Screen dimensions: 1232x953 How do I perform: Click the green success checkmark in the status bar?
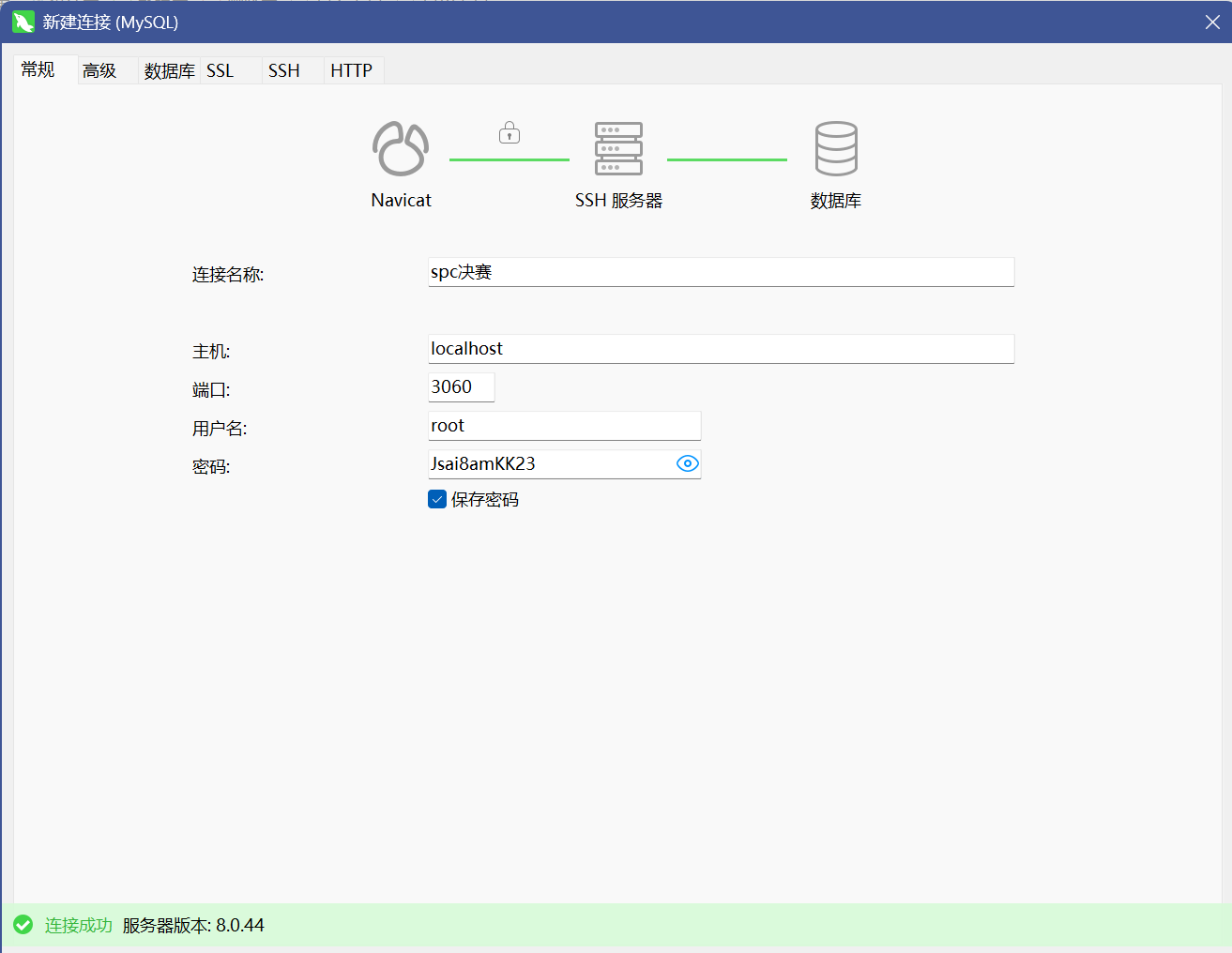23,925
